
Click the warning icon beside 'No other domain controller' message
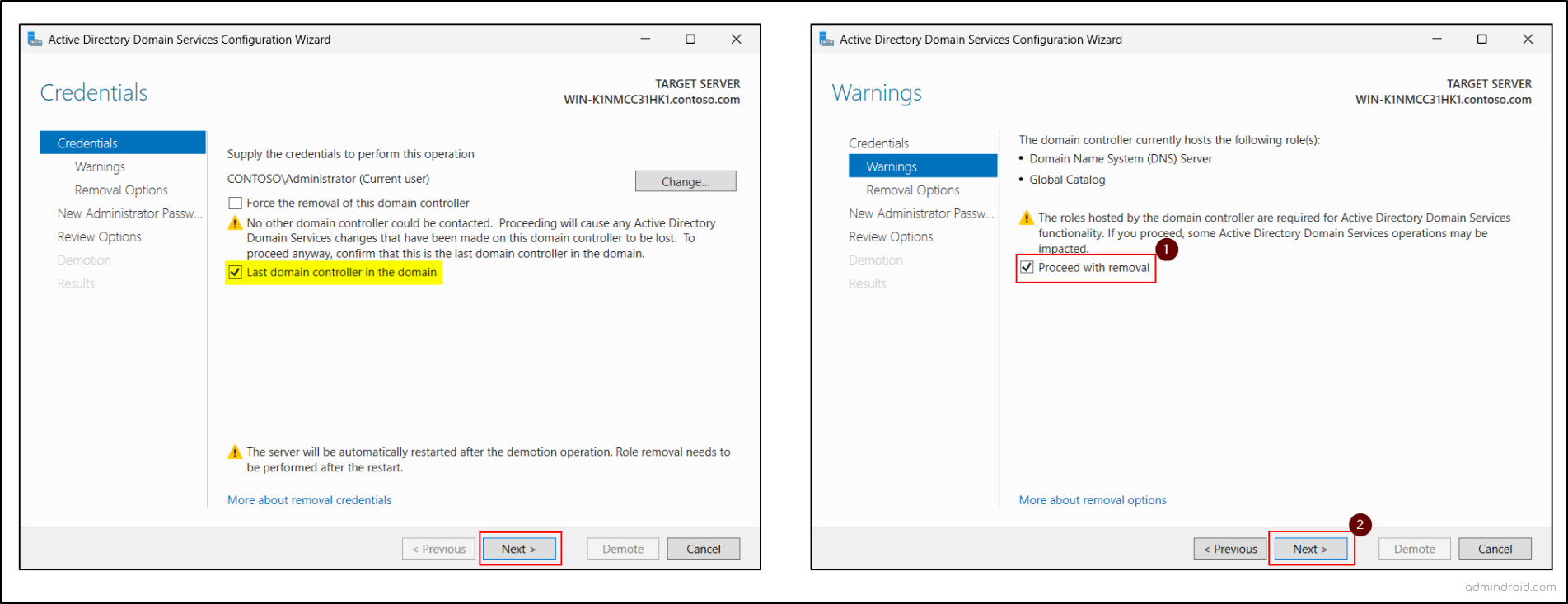tap(235, 223)
